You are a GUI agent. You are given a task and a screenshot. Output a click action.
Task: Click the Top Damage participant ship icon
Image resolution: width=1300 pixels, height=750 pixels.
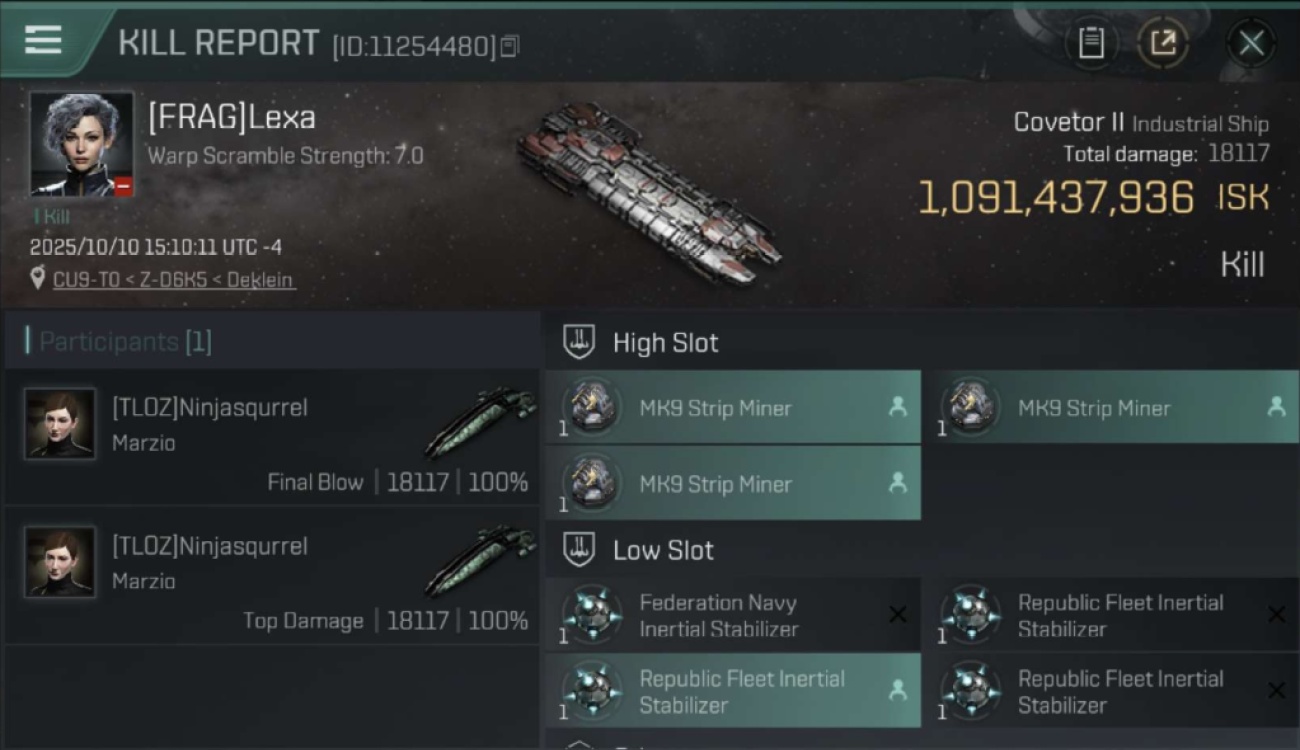coord(480,562)
